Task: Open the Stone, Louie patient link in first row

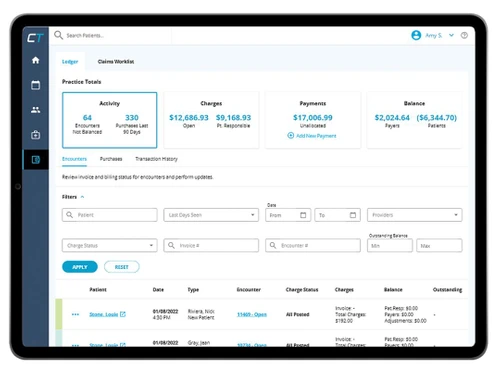Action: tap(104, 314)
